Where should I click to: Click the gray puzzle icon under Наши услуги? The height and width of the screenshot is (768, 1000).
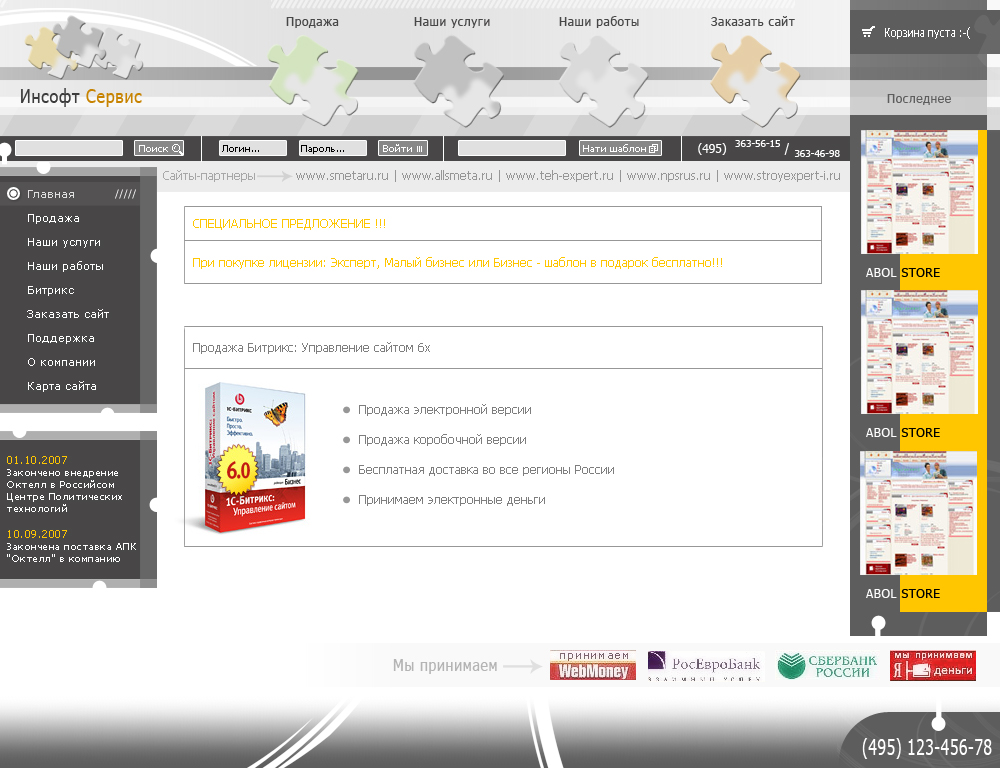[458, 80]
